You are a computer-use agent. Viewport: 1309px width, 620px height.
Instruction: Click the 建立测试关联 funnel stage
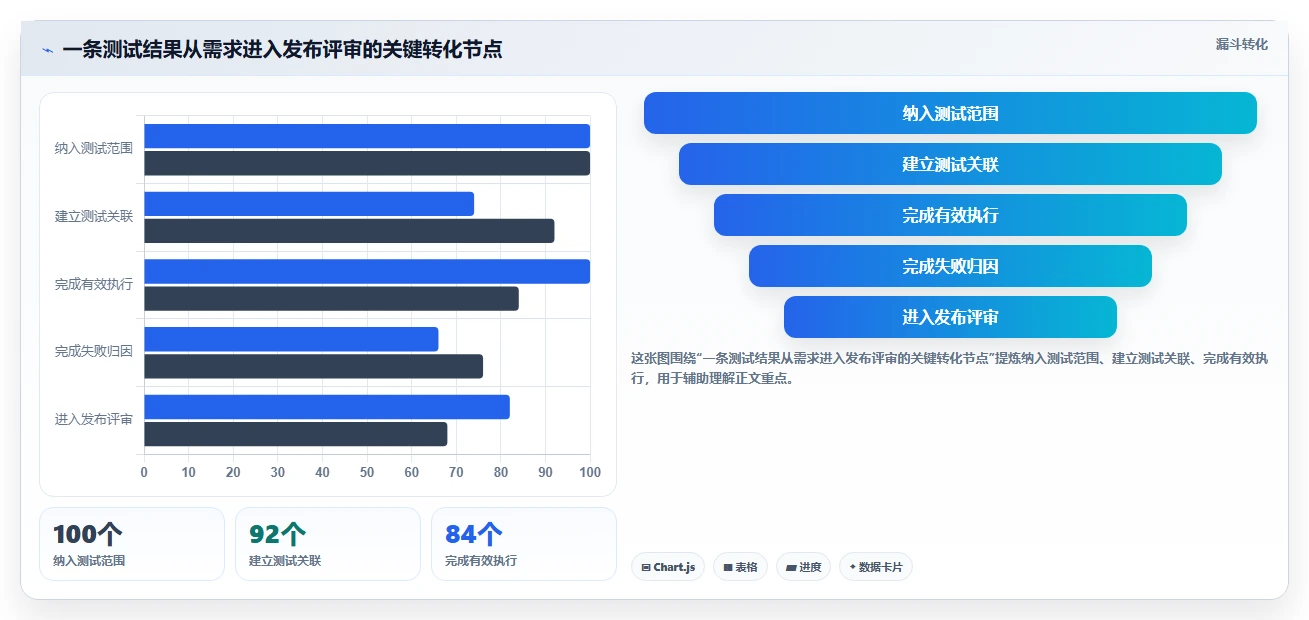[x=950, y=164]
